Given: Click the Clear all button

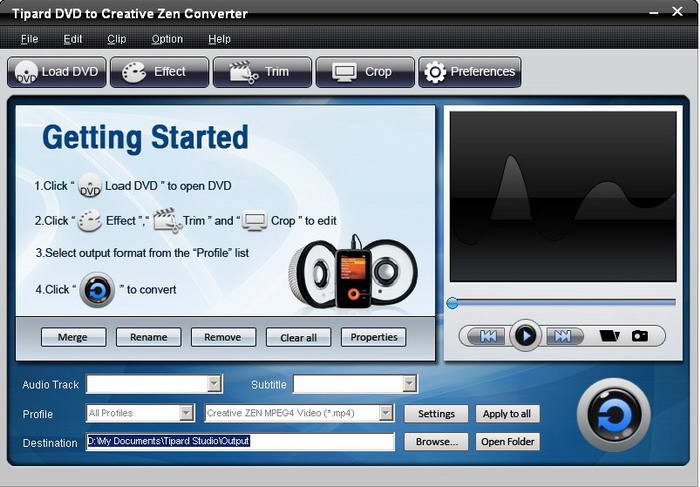Looking at the screenshot, I should (298, 337).
